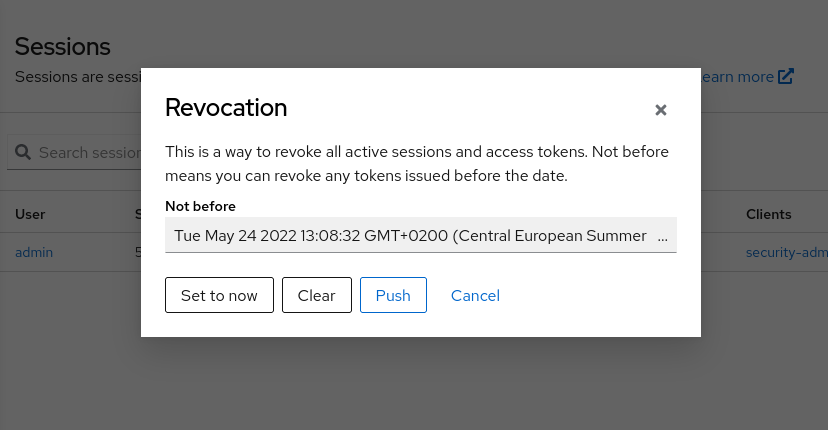Click the Revocation dialog title

pos(226,108)
